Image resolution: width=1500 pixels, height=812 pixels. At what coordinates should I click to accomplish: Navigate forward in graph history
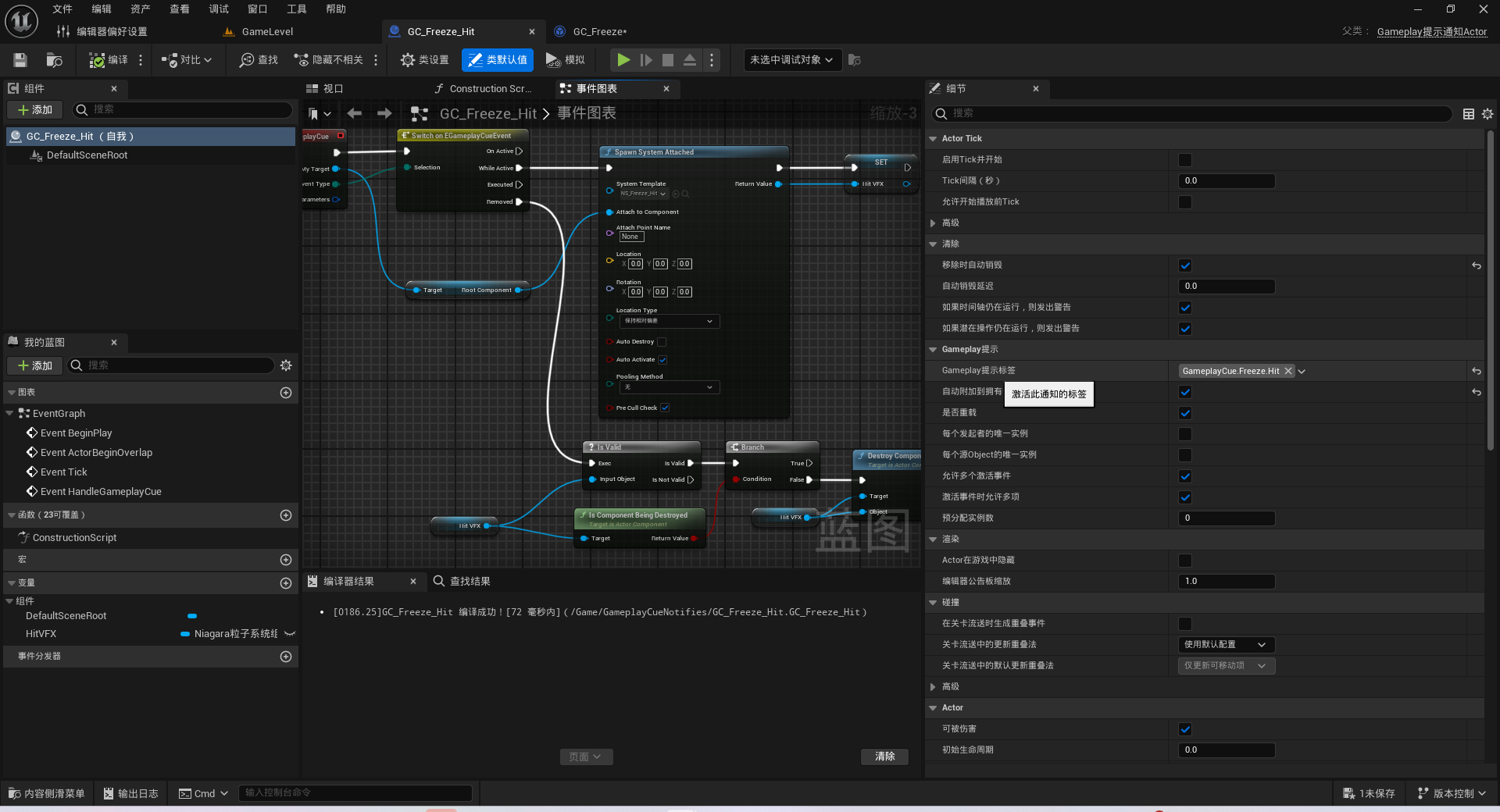[x=384, y=114]
